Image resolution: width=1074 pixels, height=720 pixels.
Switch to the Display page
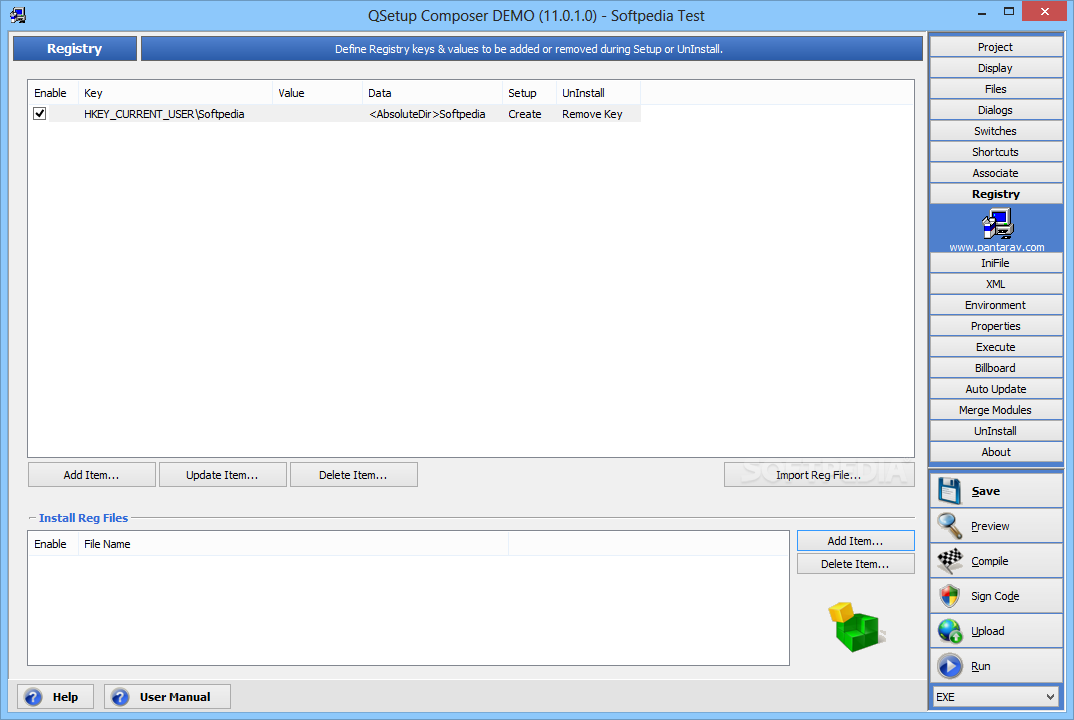point(996,68)
